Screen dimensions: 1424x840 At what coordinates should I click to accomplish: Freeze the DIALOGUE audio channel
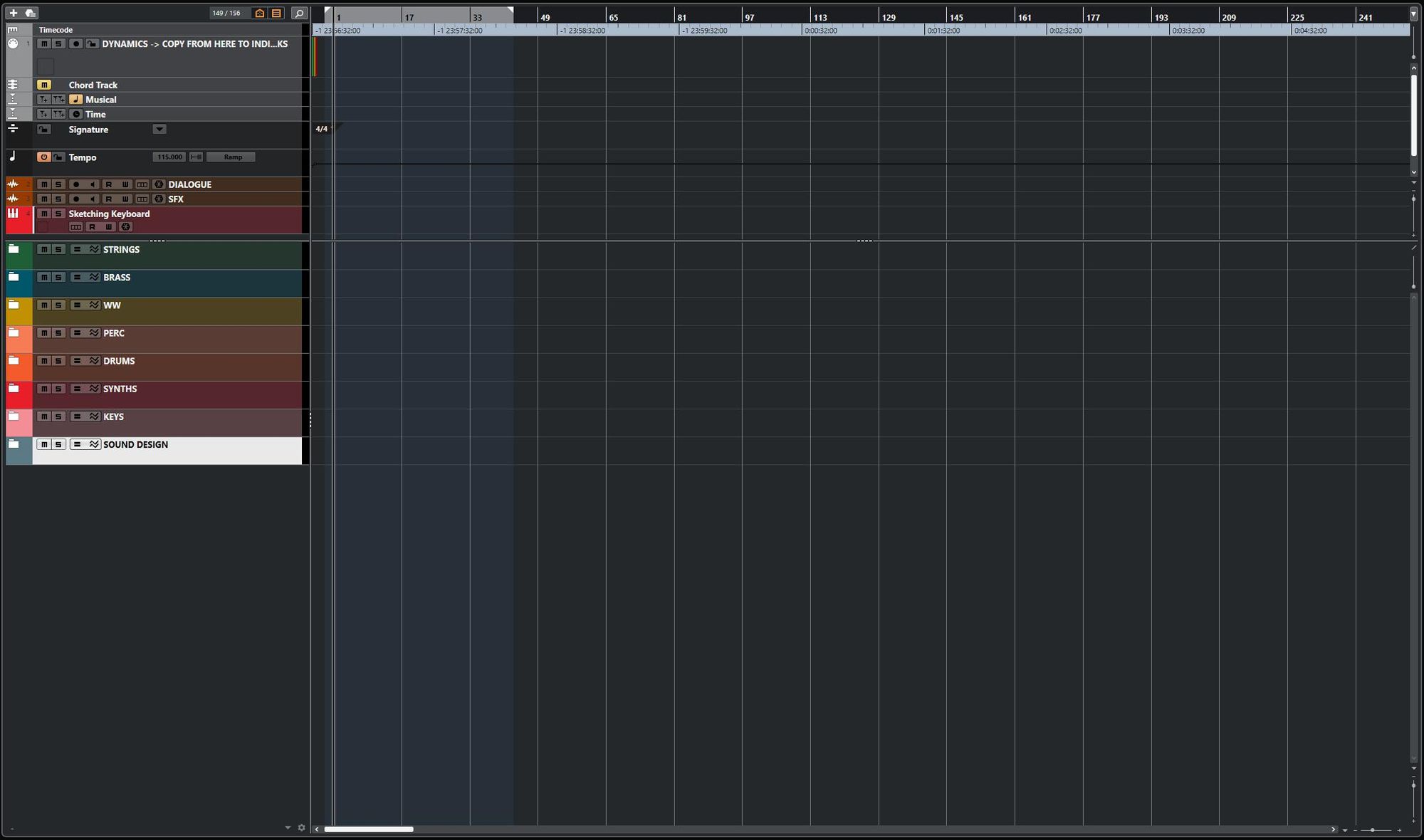pos(159,184)
